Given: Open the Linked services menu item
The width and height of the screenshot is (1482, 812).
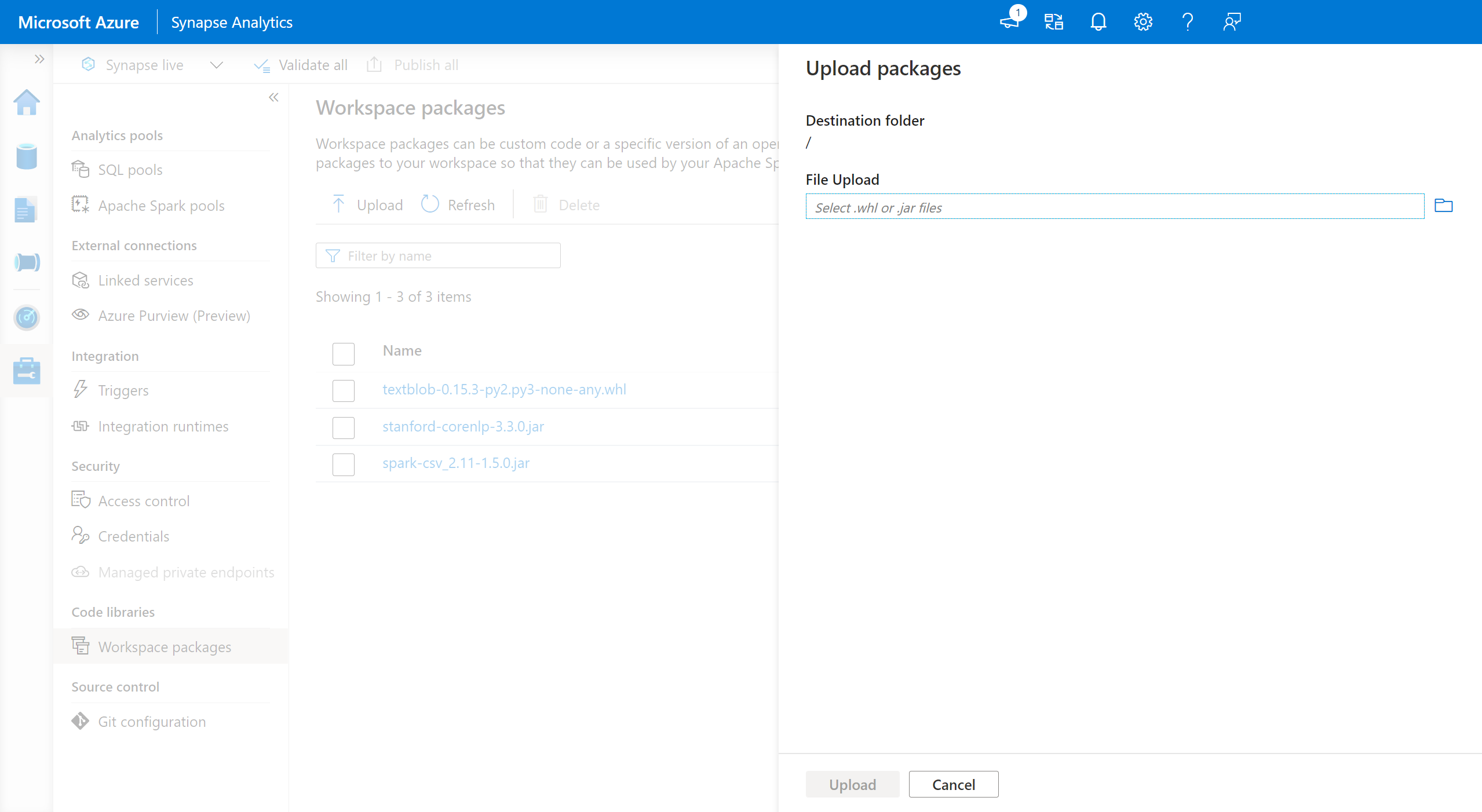Looking at the screenshot, I should [x=145, y=280].
